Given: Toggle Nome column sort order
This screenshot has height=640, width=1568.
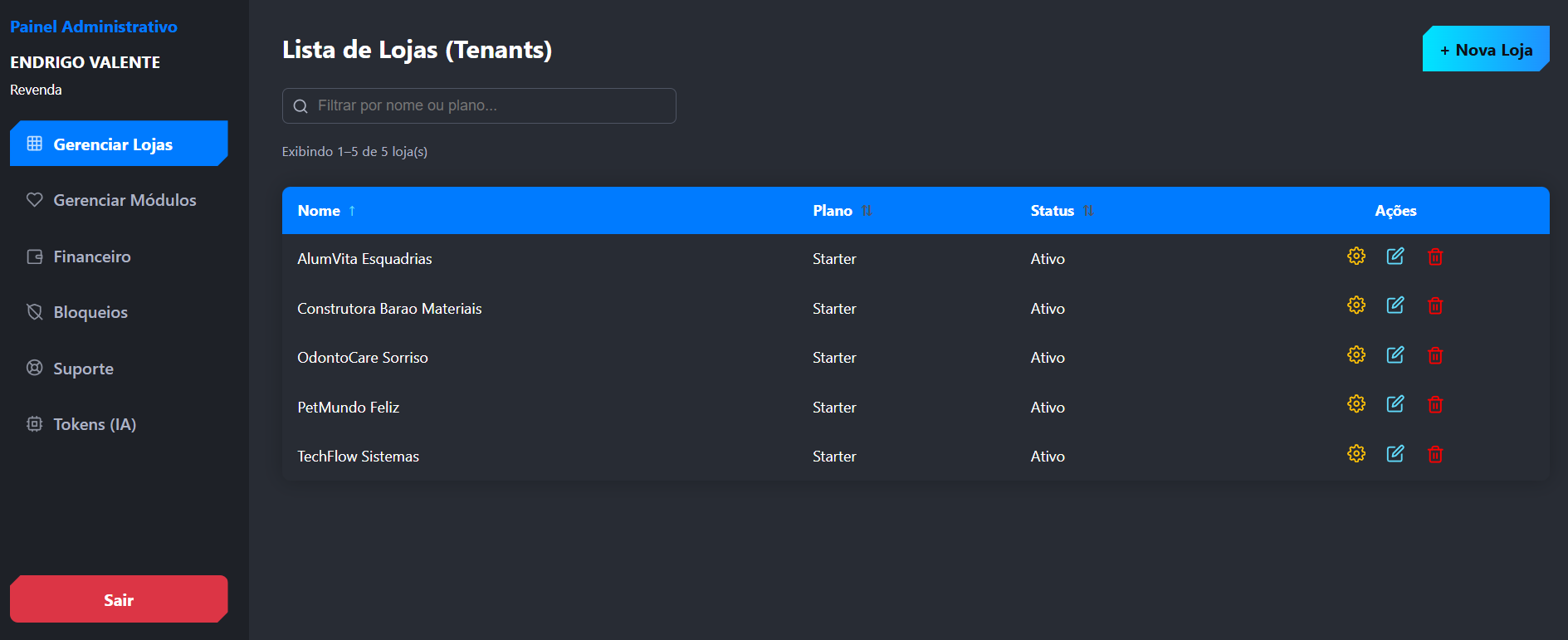Looking at the screenshot, I should pos(327,211).
